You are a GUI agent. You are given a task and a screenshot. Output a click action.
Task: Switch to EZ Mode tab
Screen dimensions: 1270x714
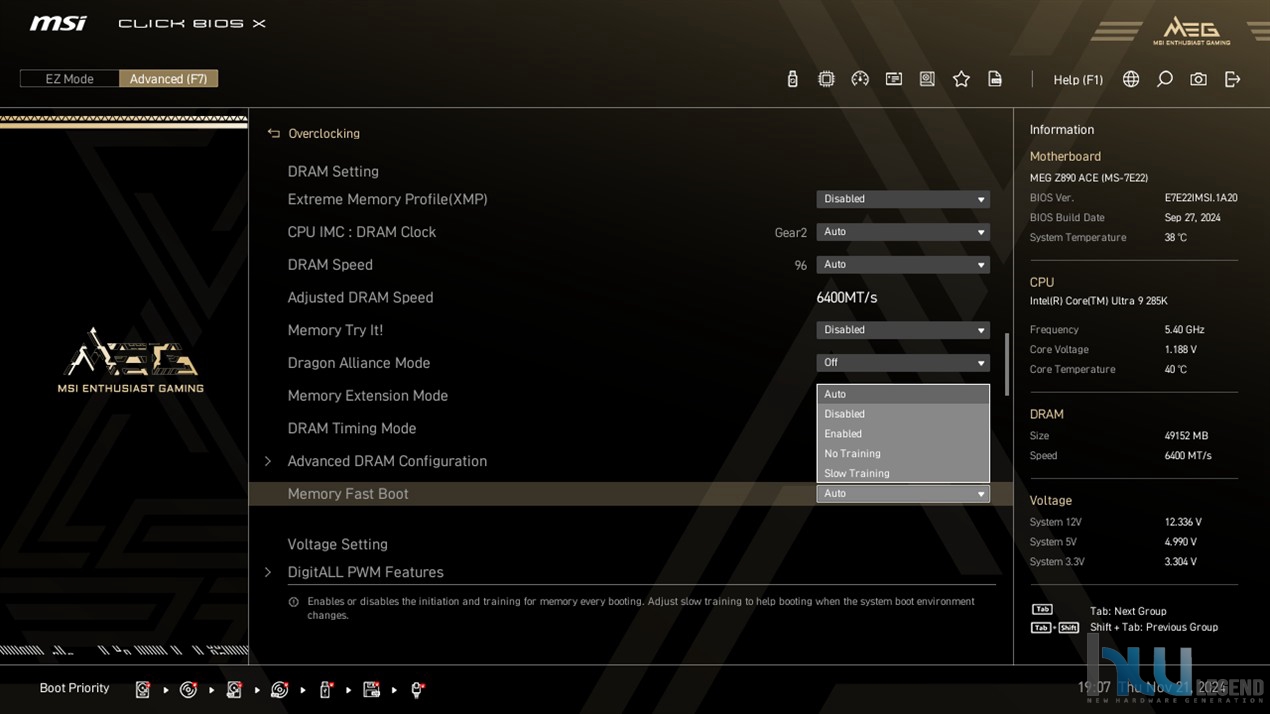pos(69,79)
